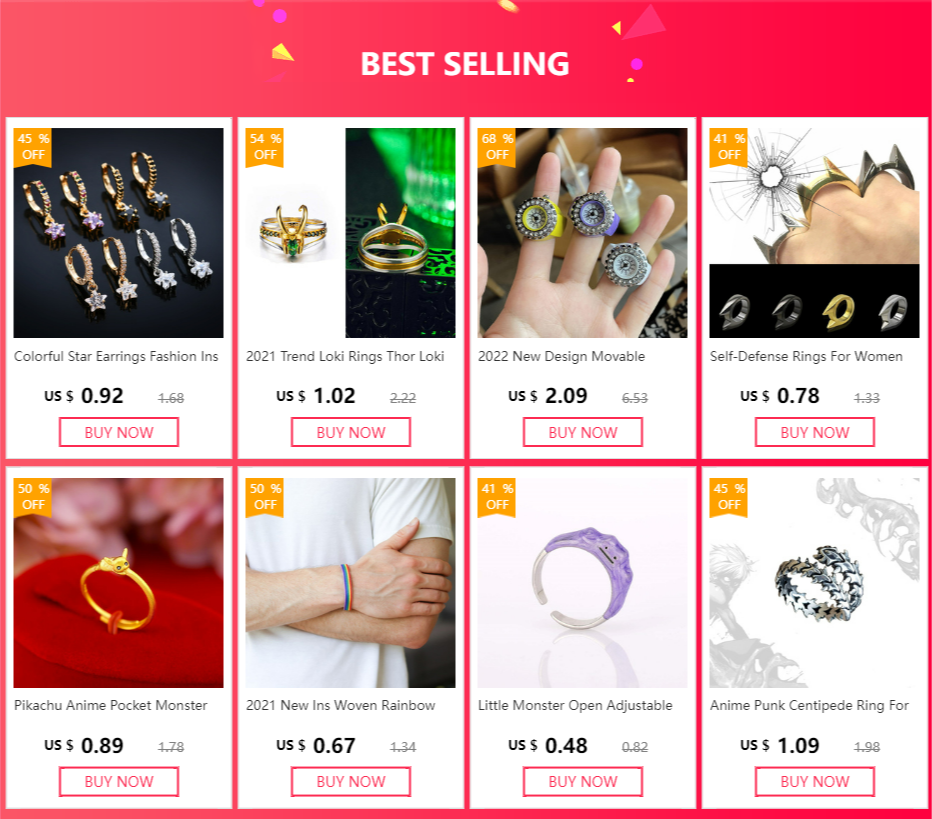
Task: Open the Loki ring product image
Action: click(351, 233)
